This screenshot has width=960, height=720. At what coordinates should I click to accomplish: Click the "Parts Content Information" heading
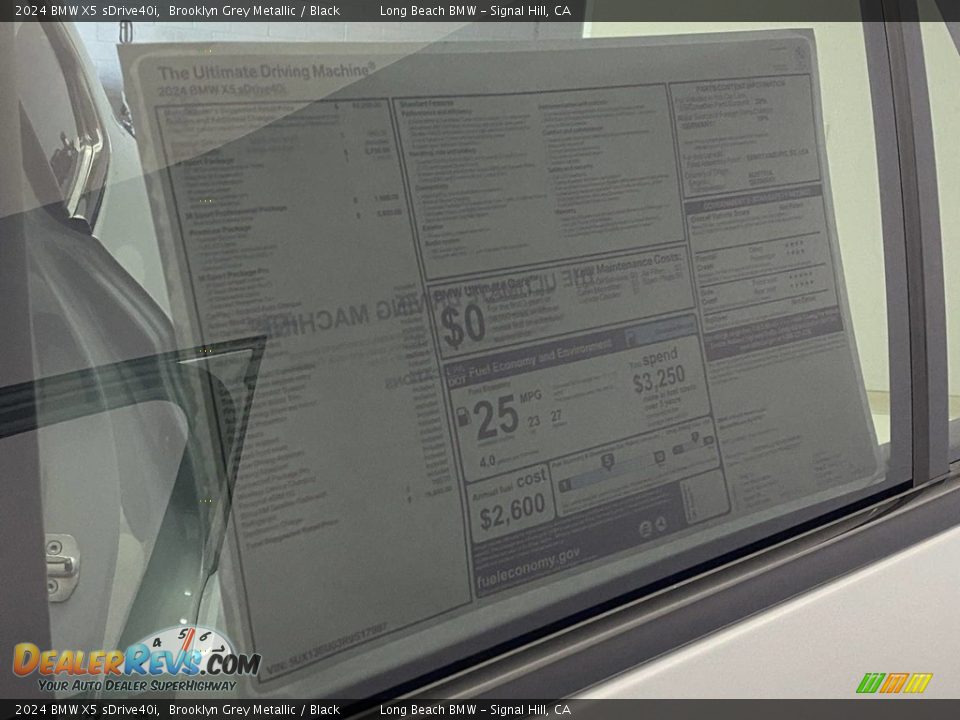point(740,84)
